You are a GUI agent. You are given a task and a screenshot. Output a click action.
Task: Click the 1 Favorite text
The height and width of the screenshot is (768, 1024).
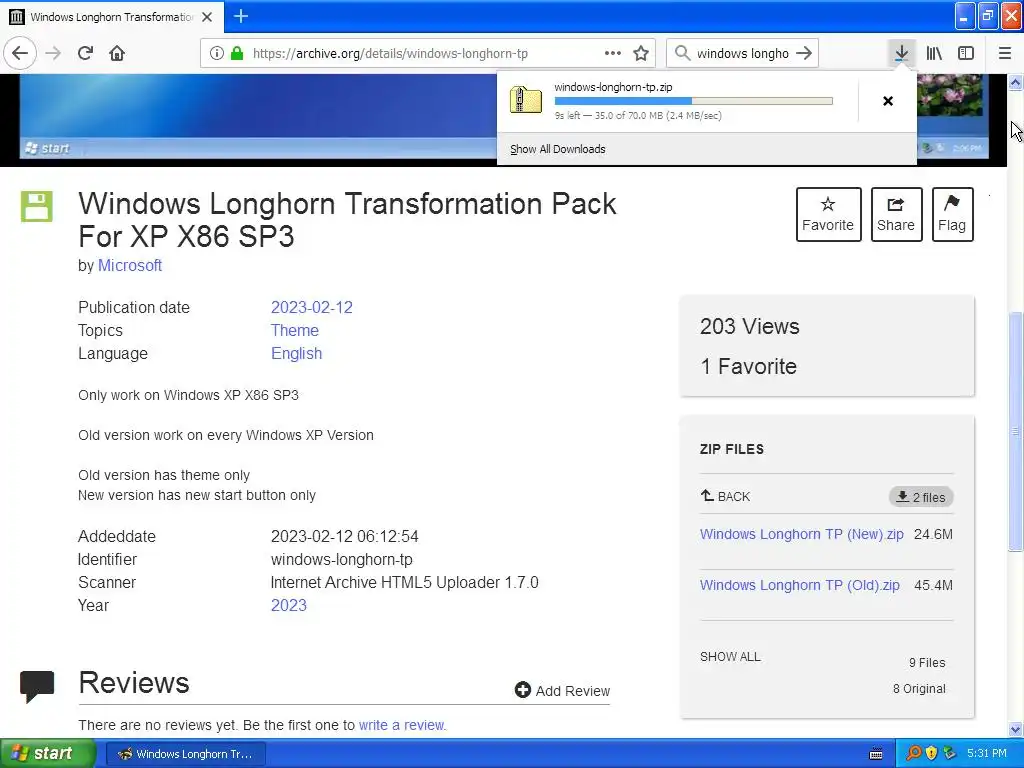pyautogui.click(x=748, y=366)
